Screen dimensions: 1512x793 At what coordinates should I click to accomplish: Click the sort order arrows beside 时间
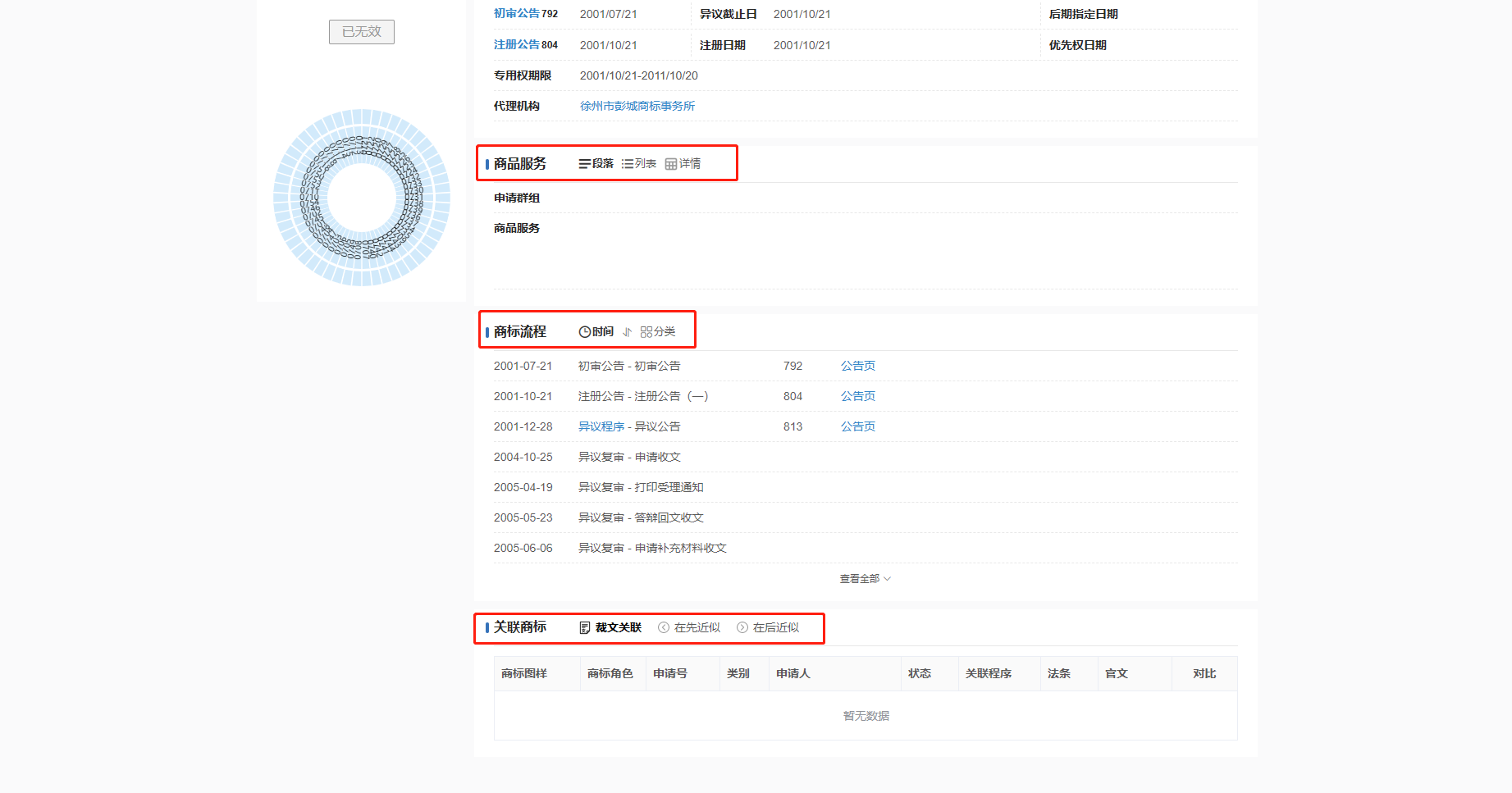(628, 332)
